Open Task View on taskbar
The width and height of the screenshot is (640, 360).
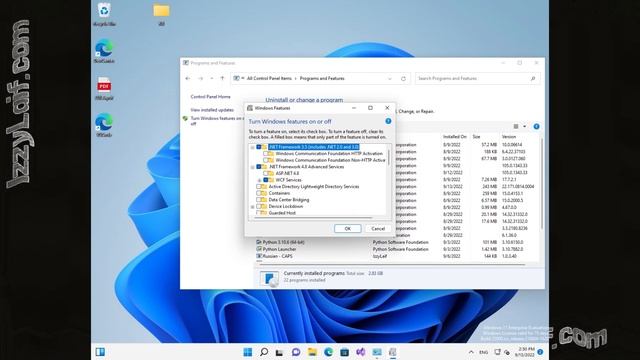(x=280, y=352)
